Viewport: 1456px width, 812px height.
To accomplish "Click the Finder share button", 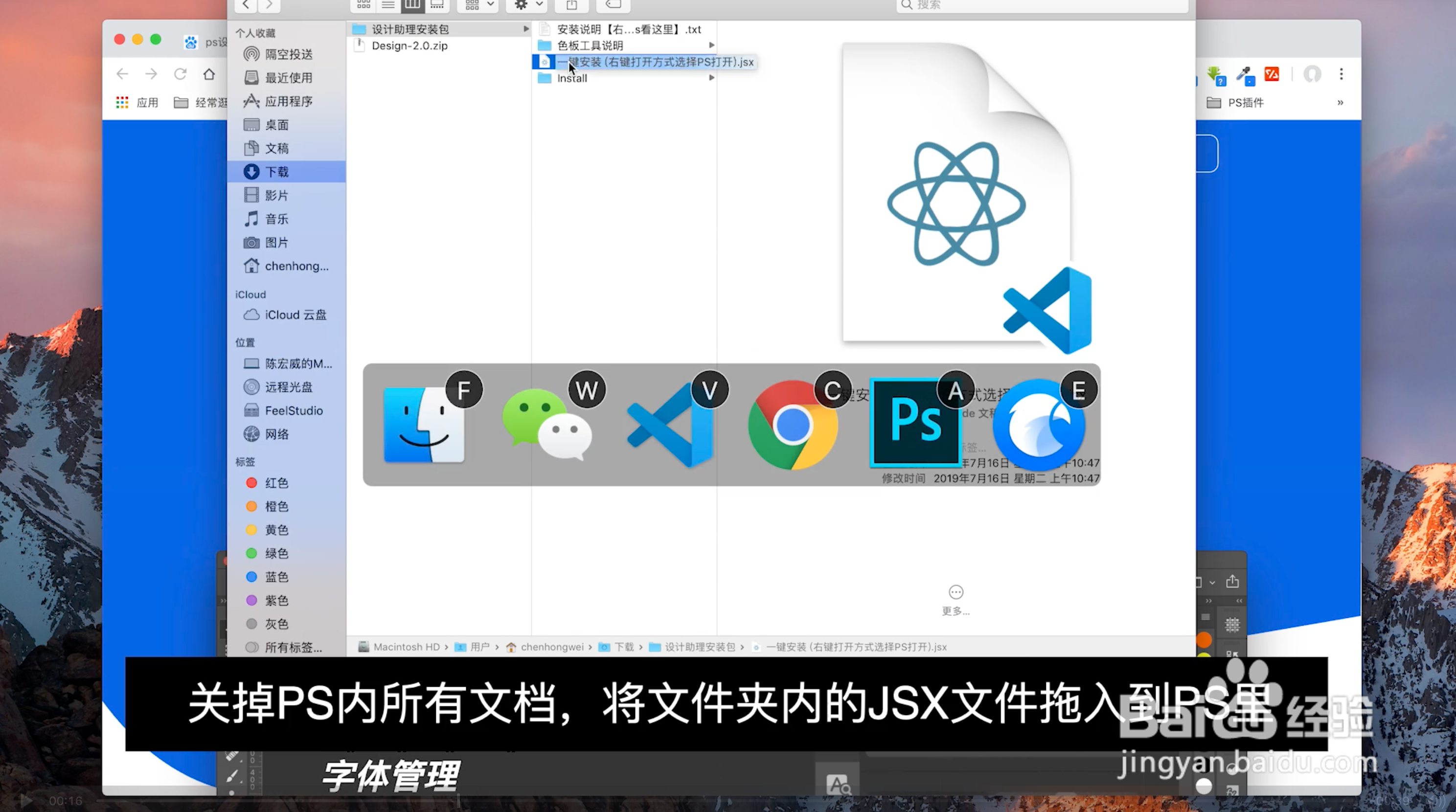I will (571, 5).
